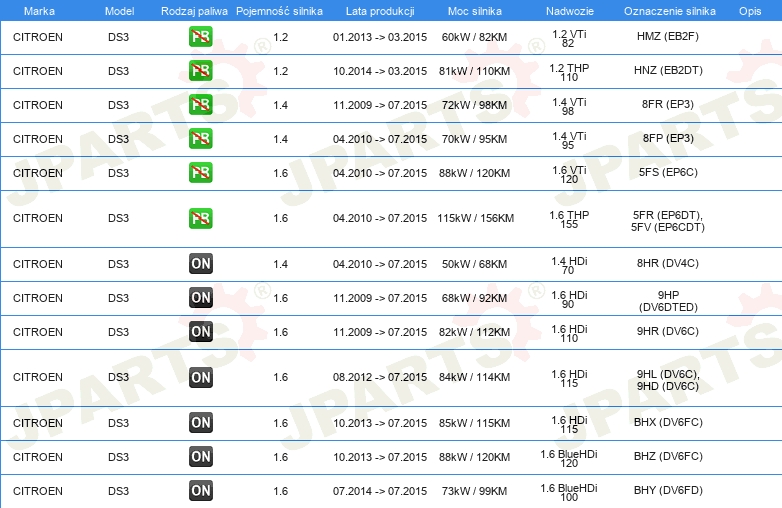Select engine code 5FR (EP6DT), 5FV (EP6CDT)

click(x=668, y=221)
